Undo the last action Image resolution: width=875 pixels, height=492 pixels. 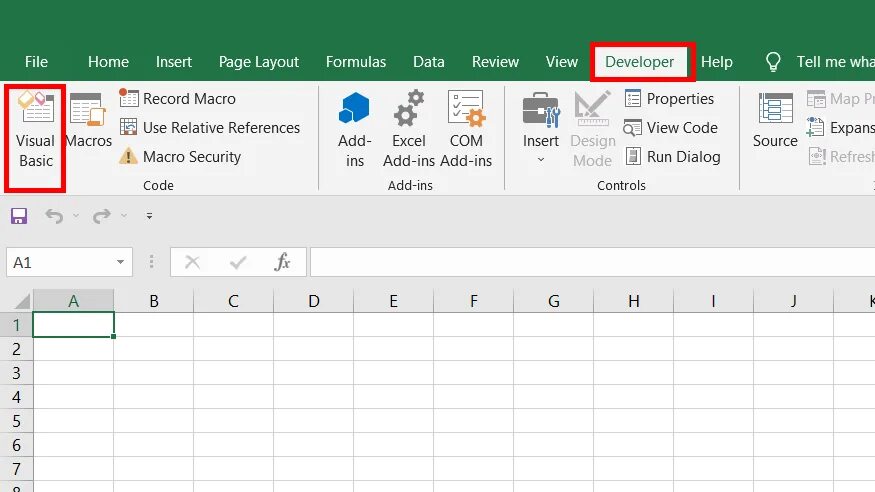tap(54, 216)
